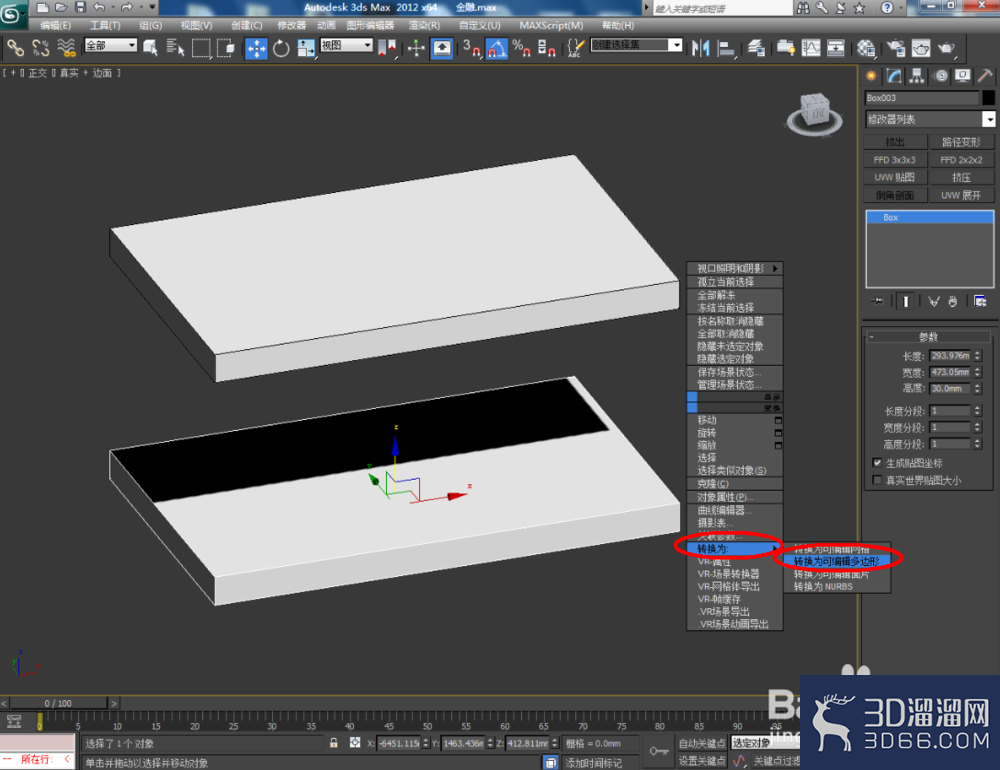Open the Utilities panel hammer tab
Image resolution: width=1000 pixels, height=770 pixels.
coord(985,77)
